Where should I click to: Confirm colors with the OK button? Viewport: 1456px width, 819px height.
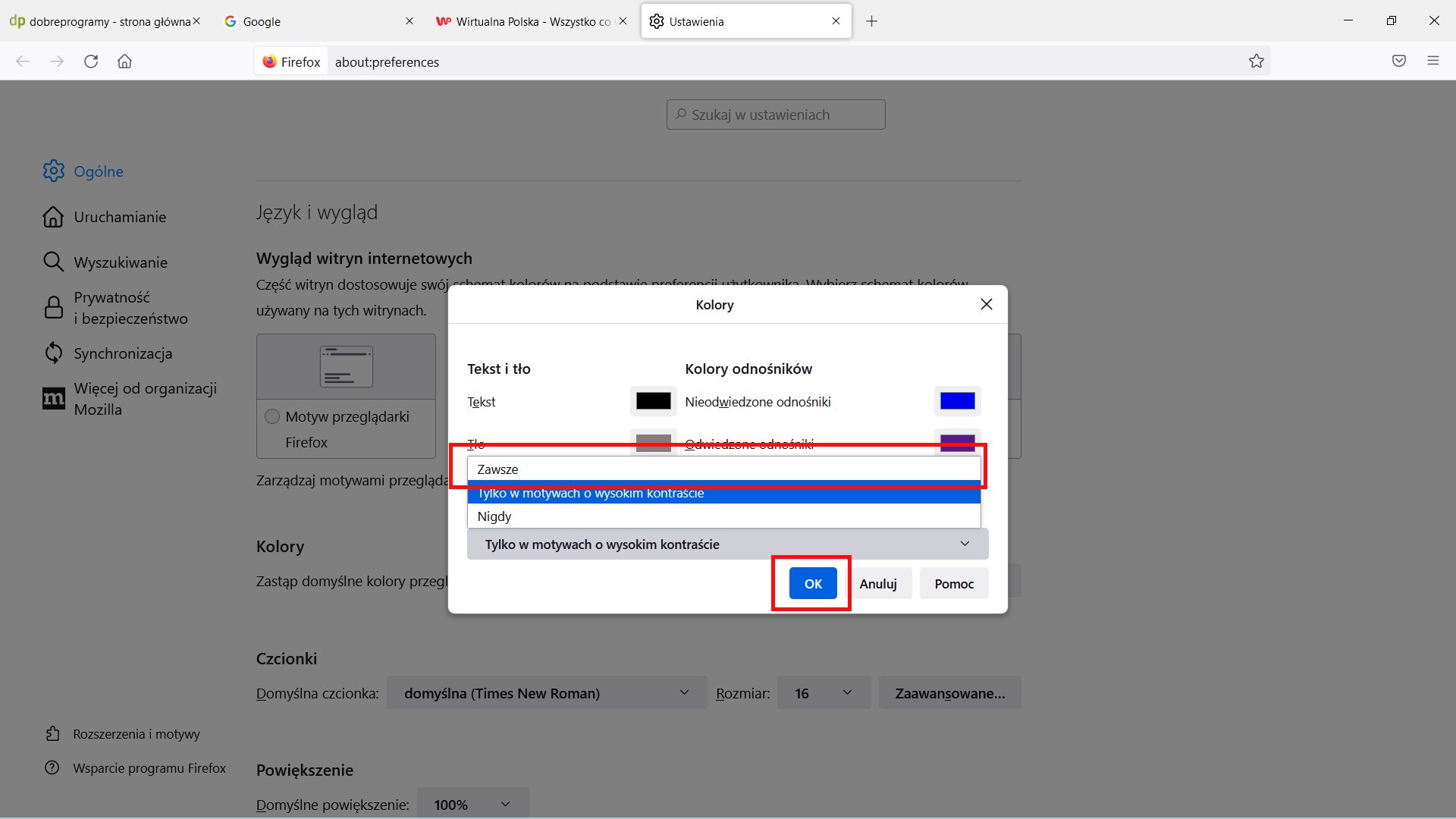click(811, 583)
